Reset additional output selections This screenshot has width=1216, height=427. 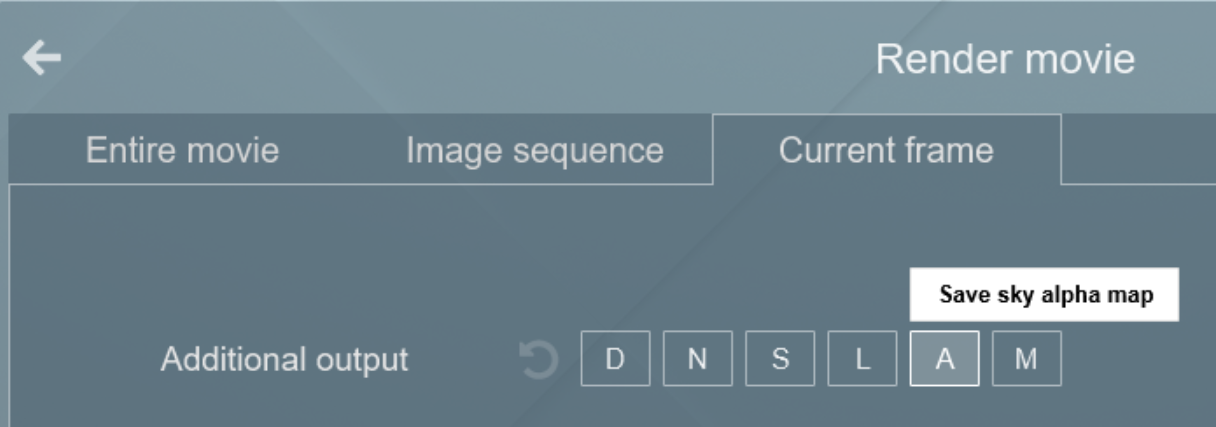pos(540,359)
